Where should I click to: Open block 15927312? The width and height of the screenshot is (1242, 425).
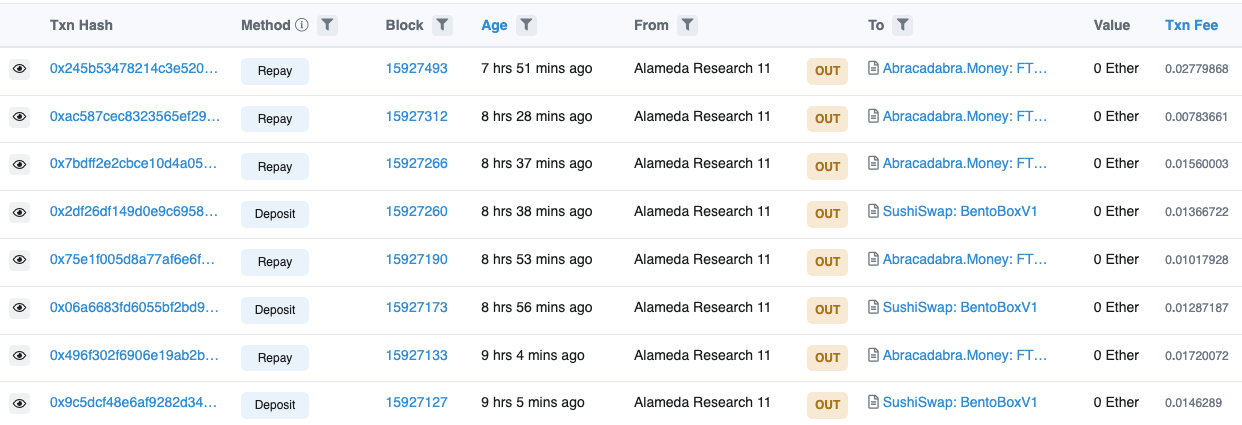point(417,117)
